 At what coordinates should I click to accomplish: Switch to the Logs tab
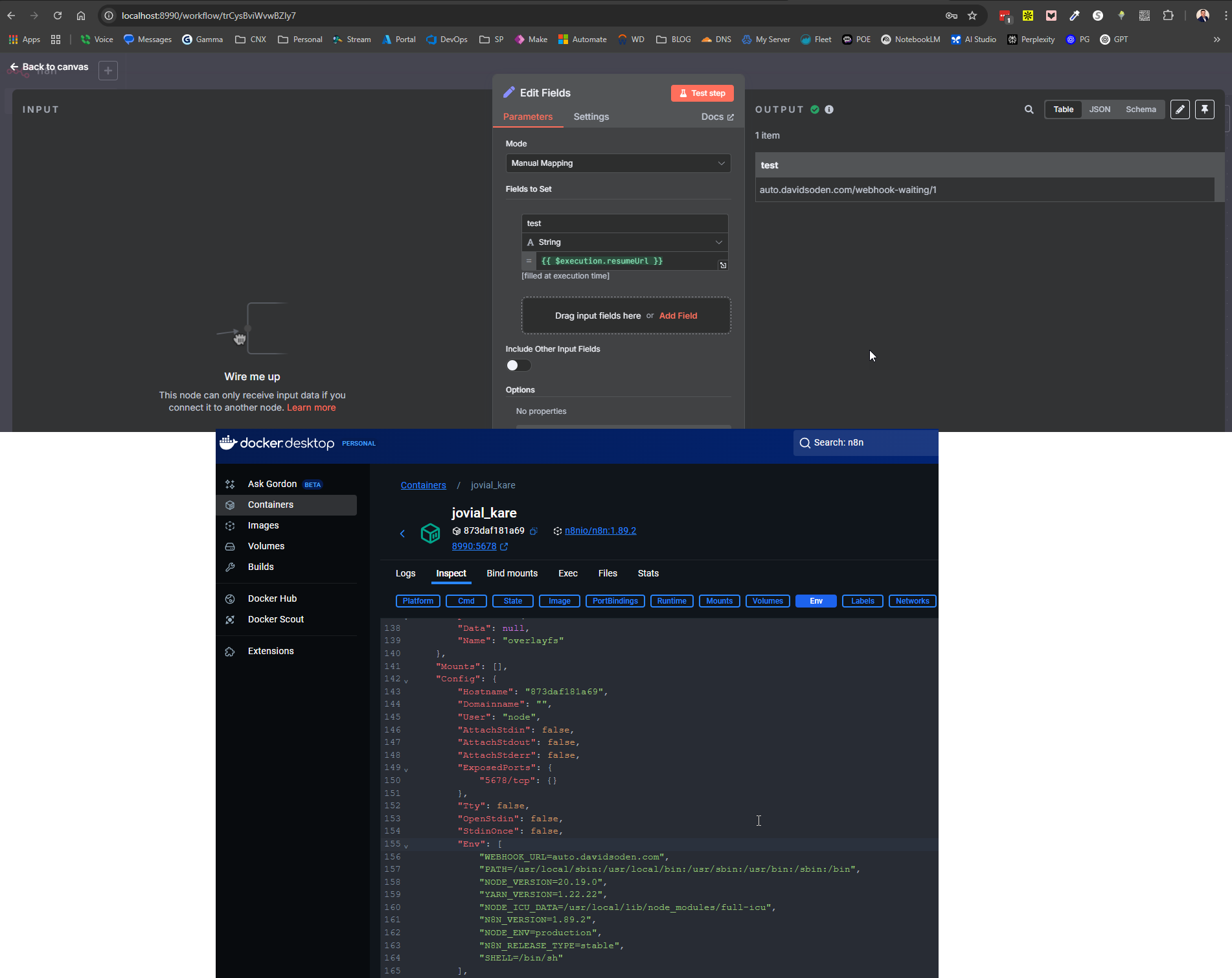pos(405,574)
